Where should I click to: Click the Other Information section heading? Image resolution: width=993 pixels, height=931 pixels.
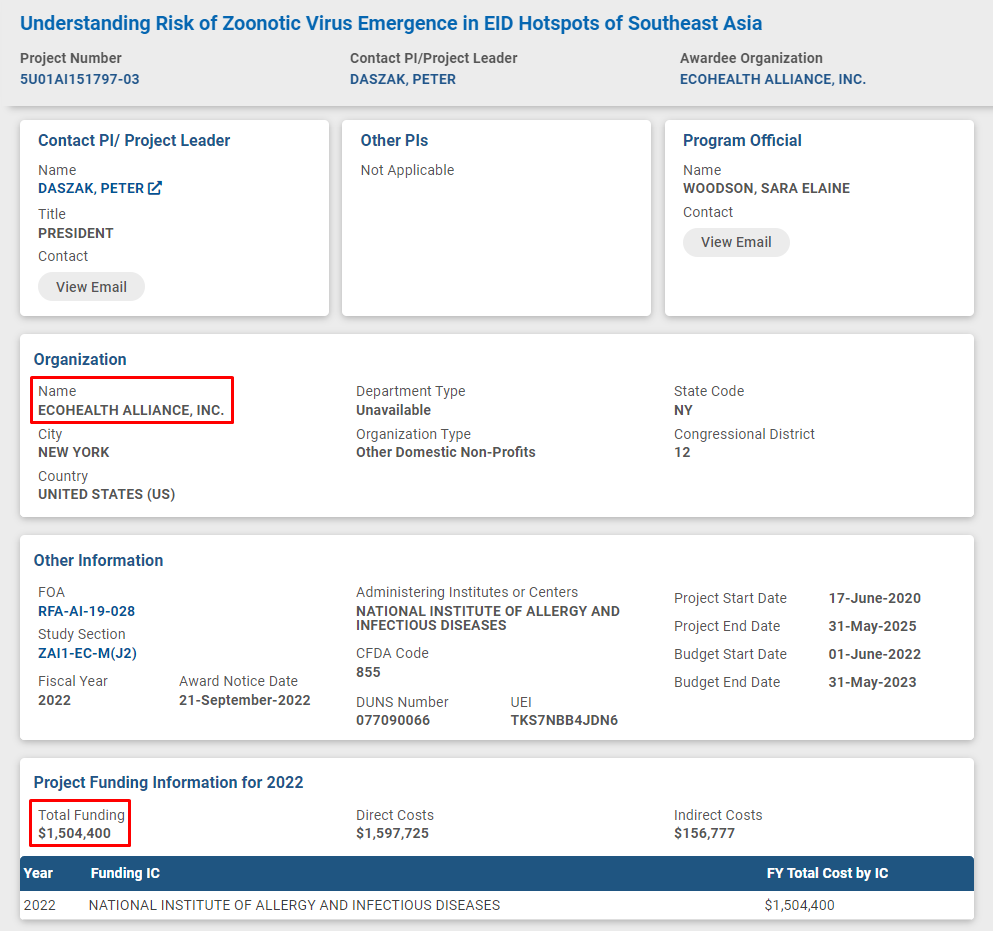coord(98,560)
